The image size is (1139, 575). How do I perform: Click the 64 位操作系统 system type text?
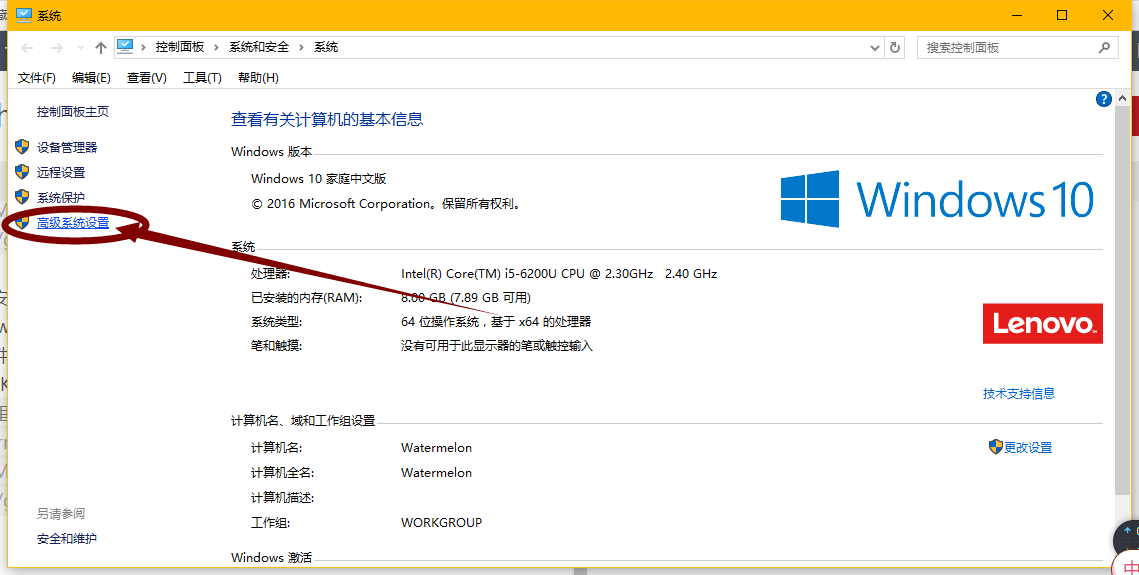coord(495,322)
